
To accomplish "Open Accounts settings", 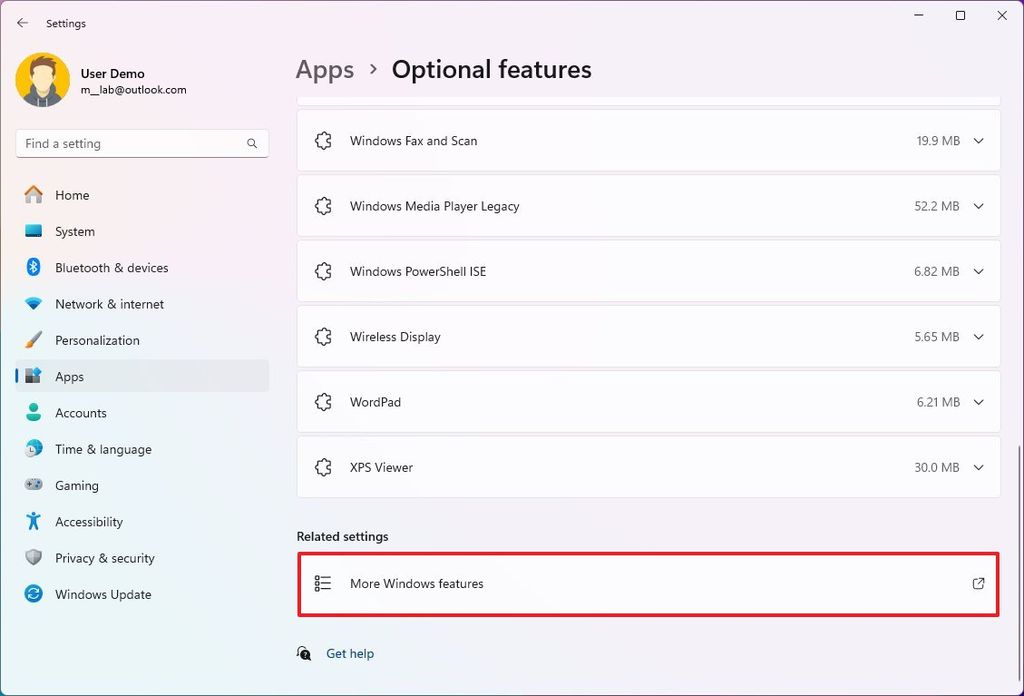I will pos(81,412).
